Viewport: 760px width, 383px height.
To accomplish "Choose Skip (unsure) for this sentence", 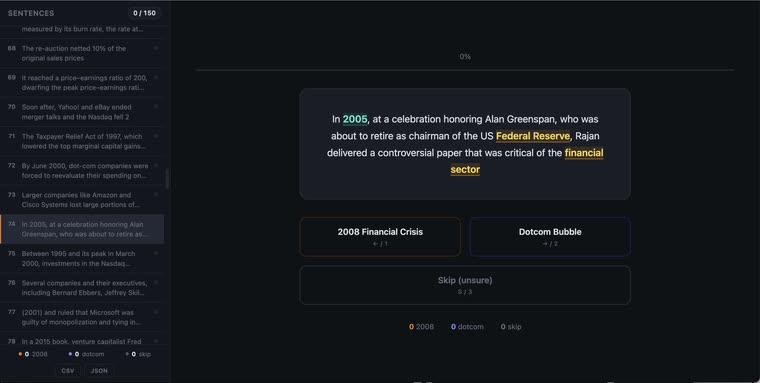I will tap(465, 285).
